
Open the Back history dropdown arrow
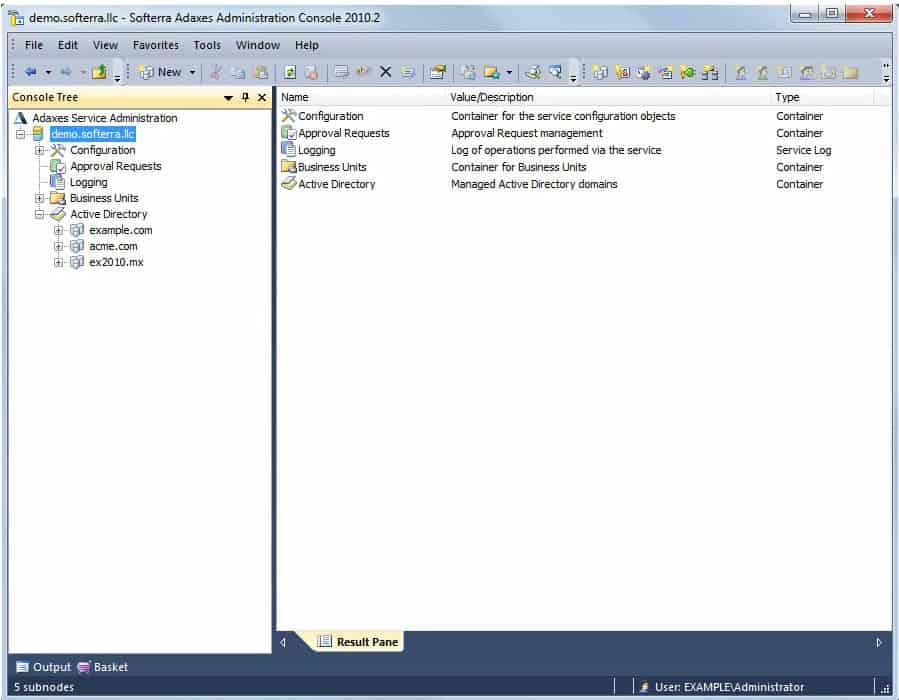pos(48,72)
